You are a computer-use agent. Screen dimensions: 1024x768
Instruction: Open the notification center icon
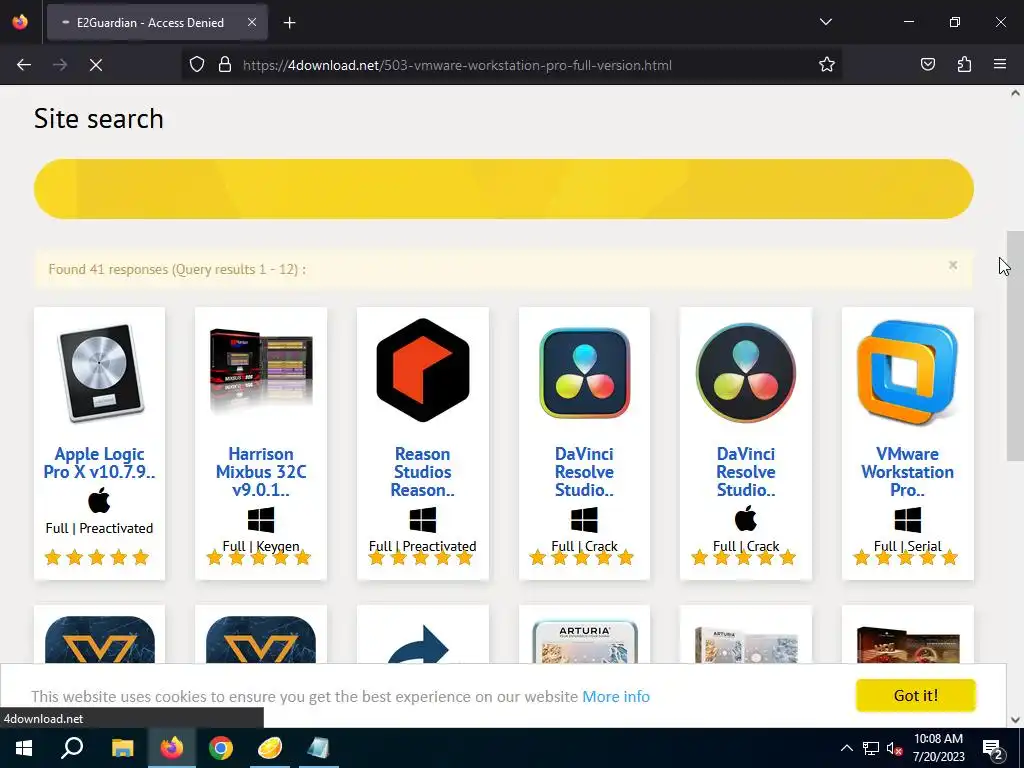[x=992, y=748]
